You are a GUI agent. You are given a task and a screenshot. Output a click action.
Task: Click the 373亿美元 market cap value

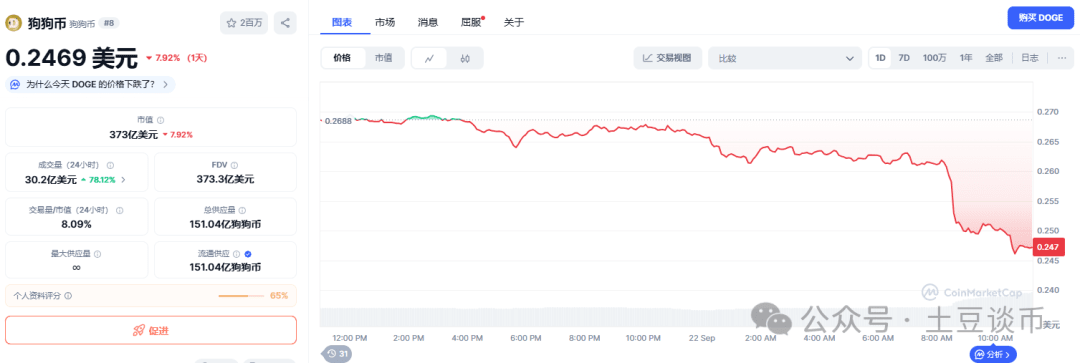[x=133, y=134]
